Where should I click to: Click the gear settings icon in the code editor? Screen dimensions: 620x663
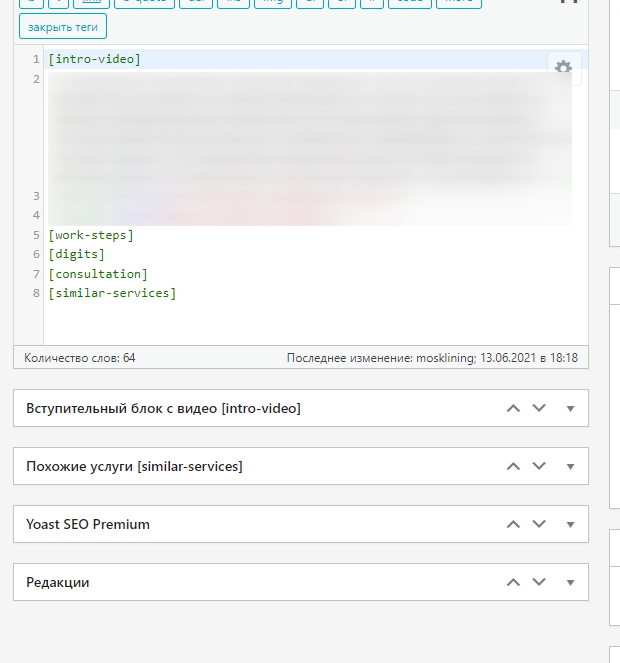[x=563, y=67]
